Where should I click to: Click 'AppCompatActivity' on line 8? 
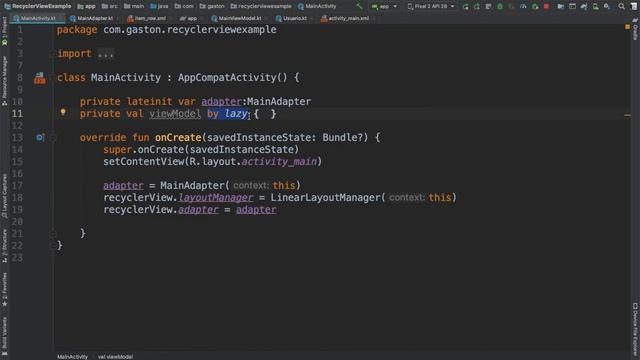pos(227,78)
